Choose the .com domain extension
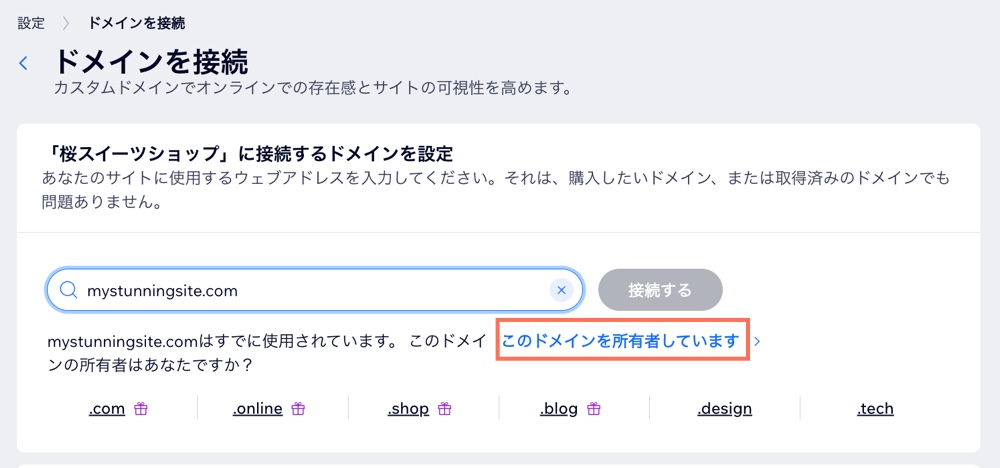Screen dimensions: 1000x468 [107, 409]
